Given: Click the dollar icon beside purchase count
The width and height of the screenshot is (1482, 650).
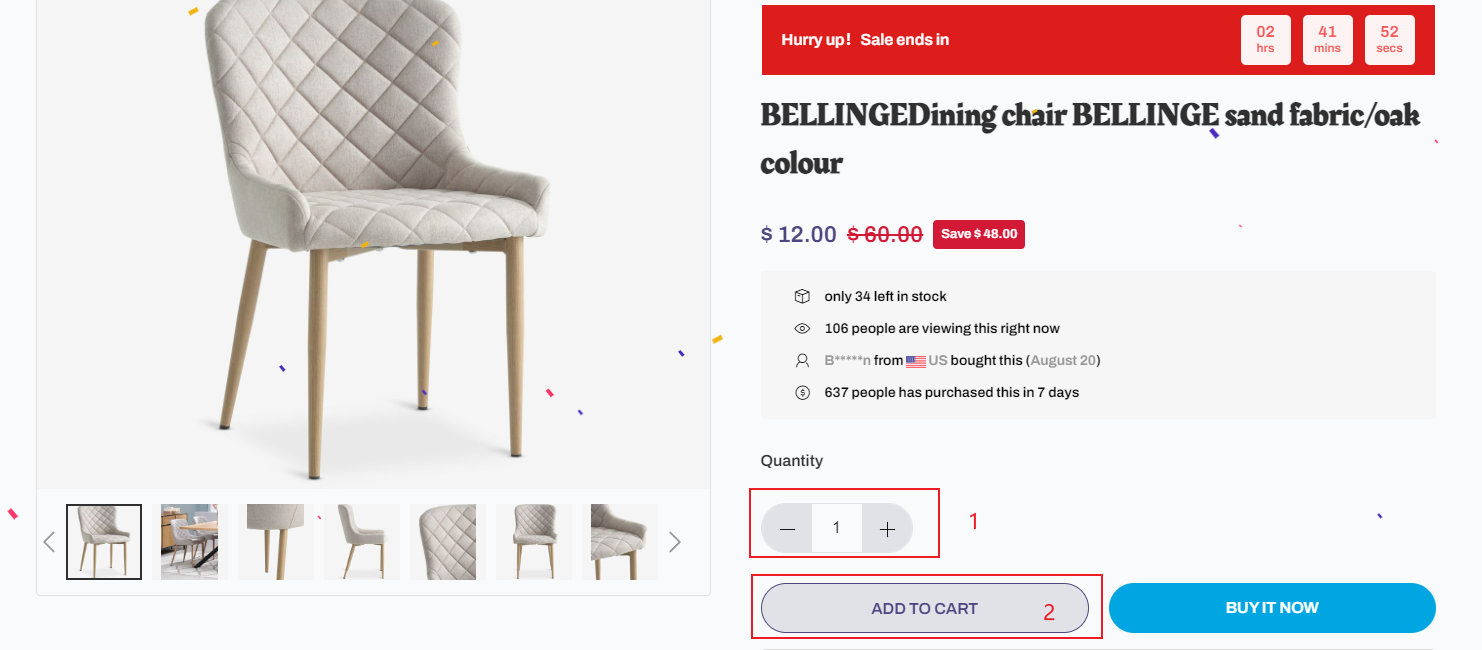Looking at the screenshot, I should [802, 392].
